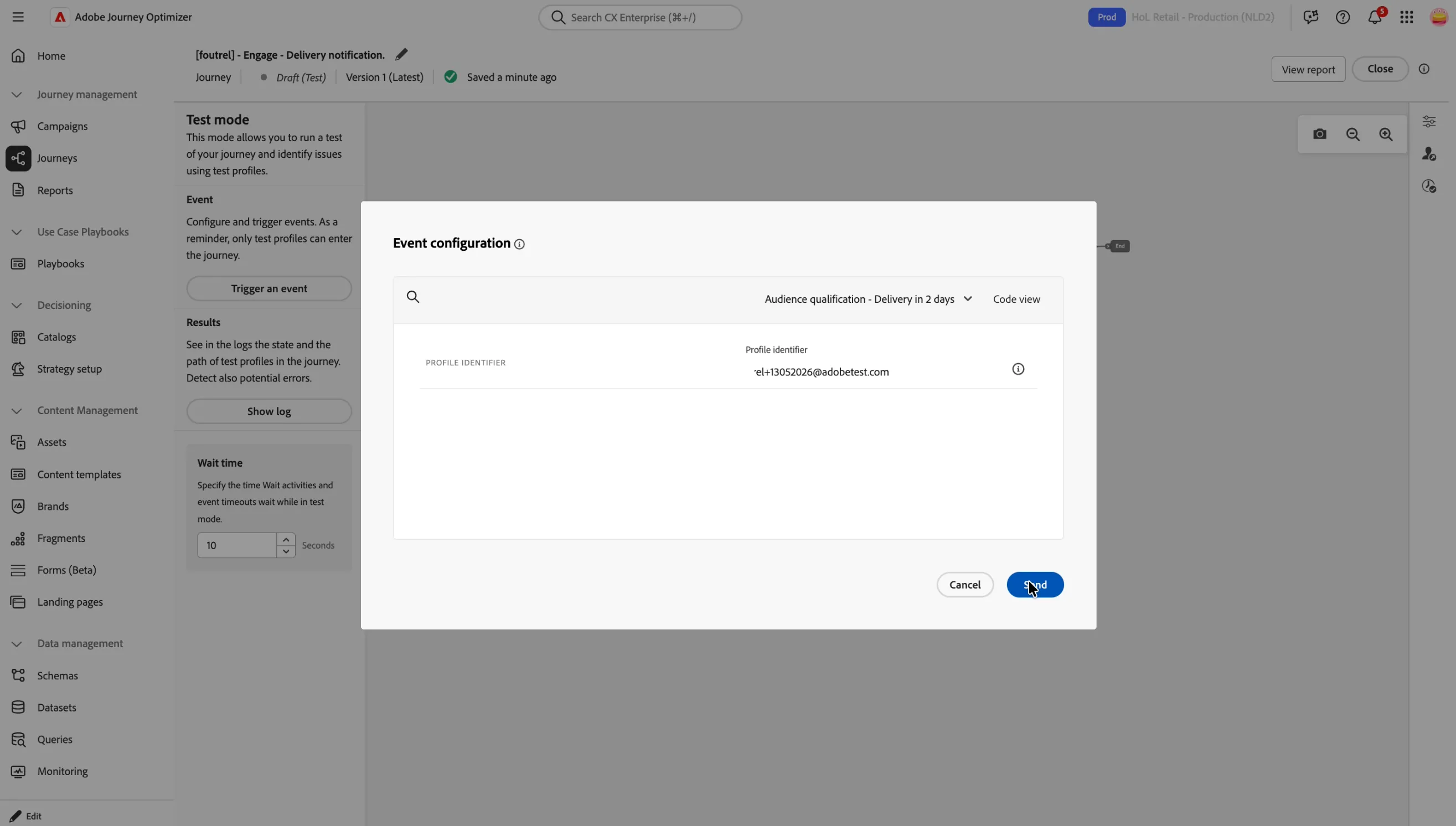Open the user access icon in right rail
Viewport: 1456px width, 826px height.
coord(1429,154)
